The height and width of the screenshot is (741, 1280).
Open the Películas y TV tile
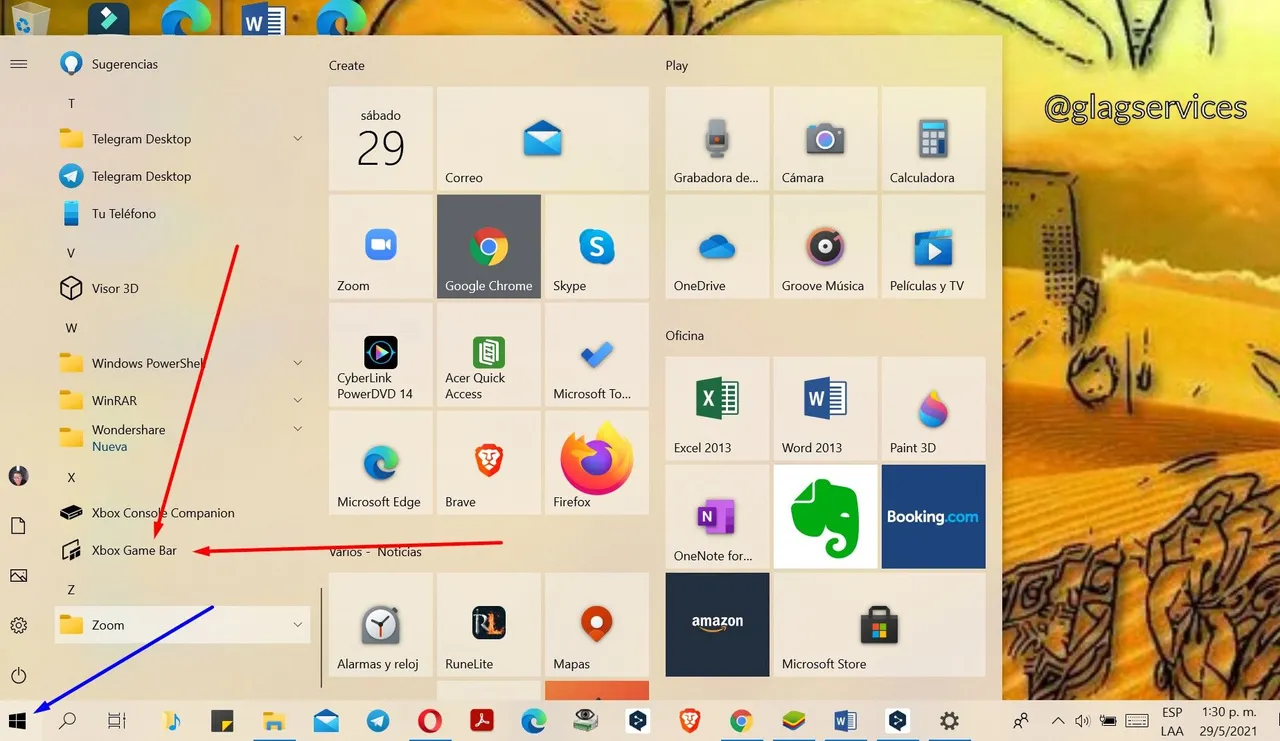pos(933,247)
